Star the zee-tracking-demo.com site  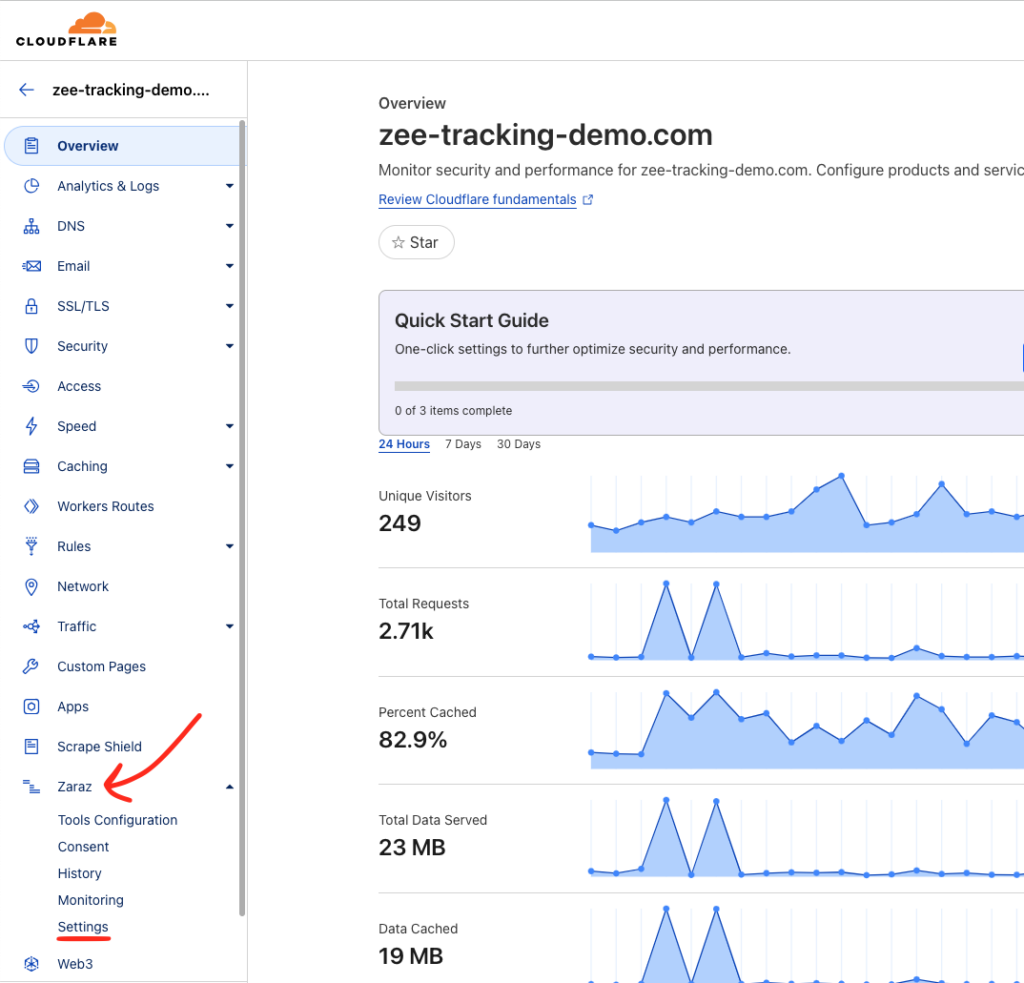(417, 242)
